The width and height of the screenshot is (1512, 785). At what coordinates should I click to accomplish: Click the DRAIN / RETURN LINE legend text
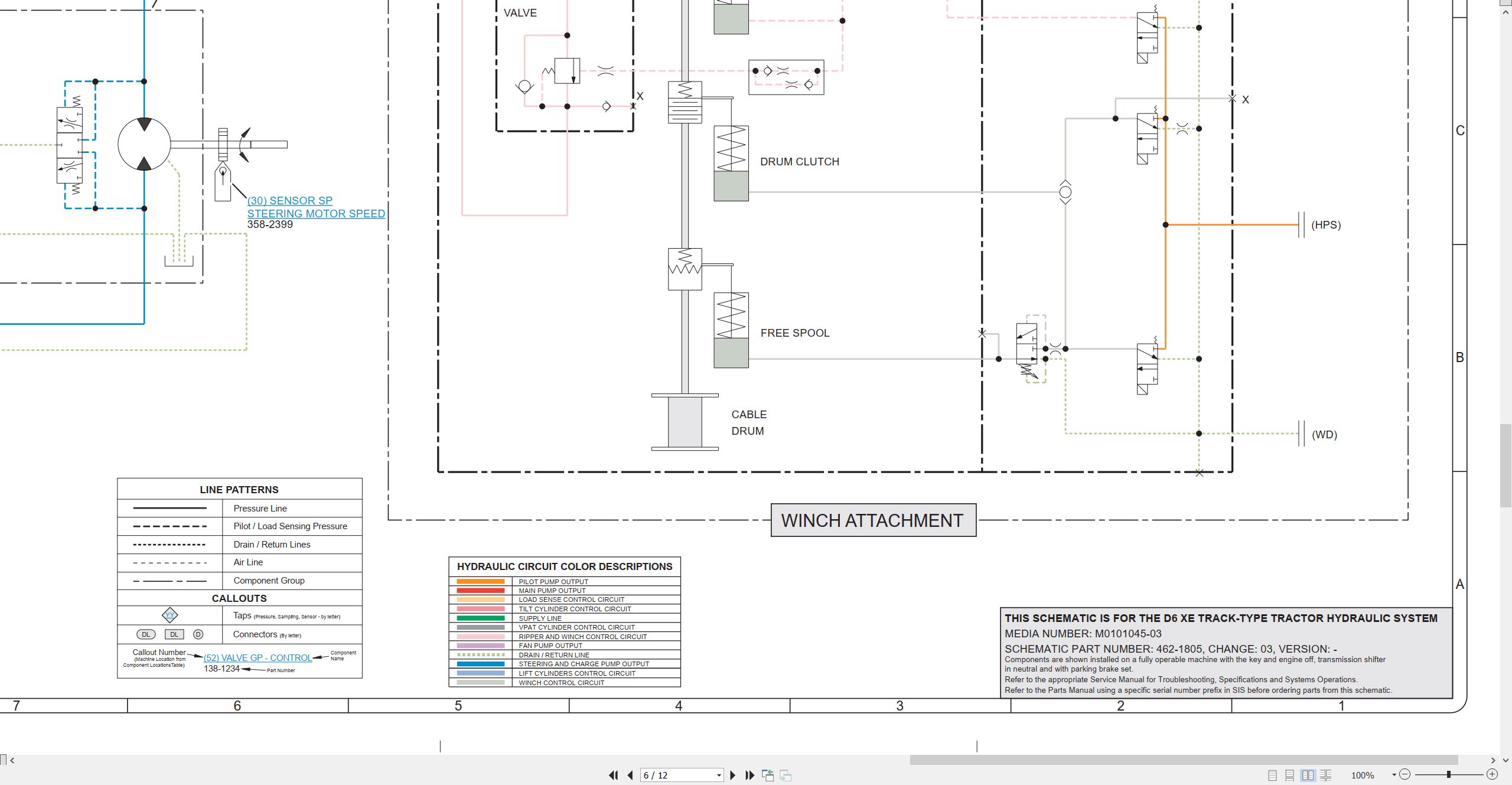pos(554,655)
